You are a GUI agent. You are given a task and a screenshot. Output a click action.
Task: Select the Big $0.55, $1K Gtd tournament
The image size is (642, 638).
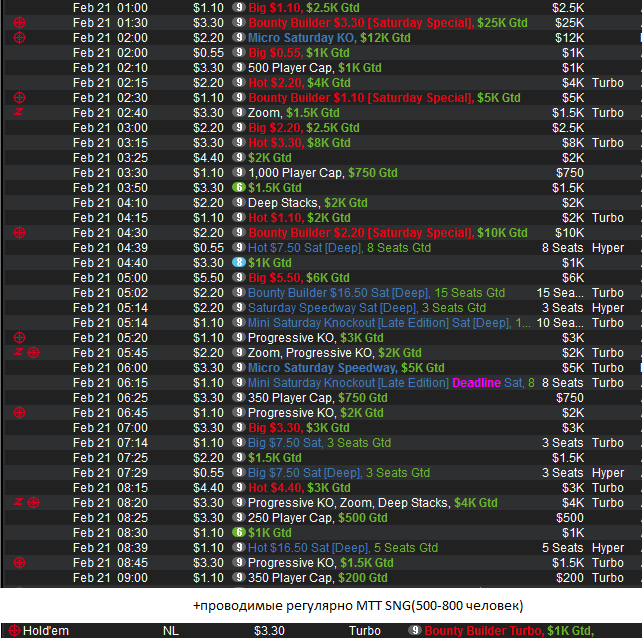tap(299, 53)
